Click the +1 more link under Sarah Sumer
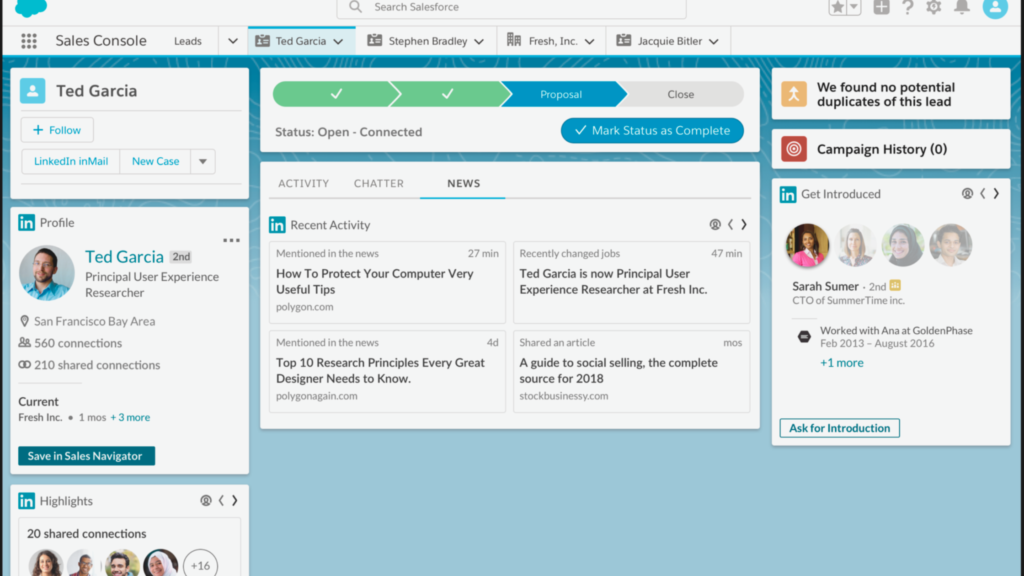The height and width of the screenshot is (576, 1024). (842, 363)
